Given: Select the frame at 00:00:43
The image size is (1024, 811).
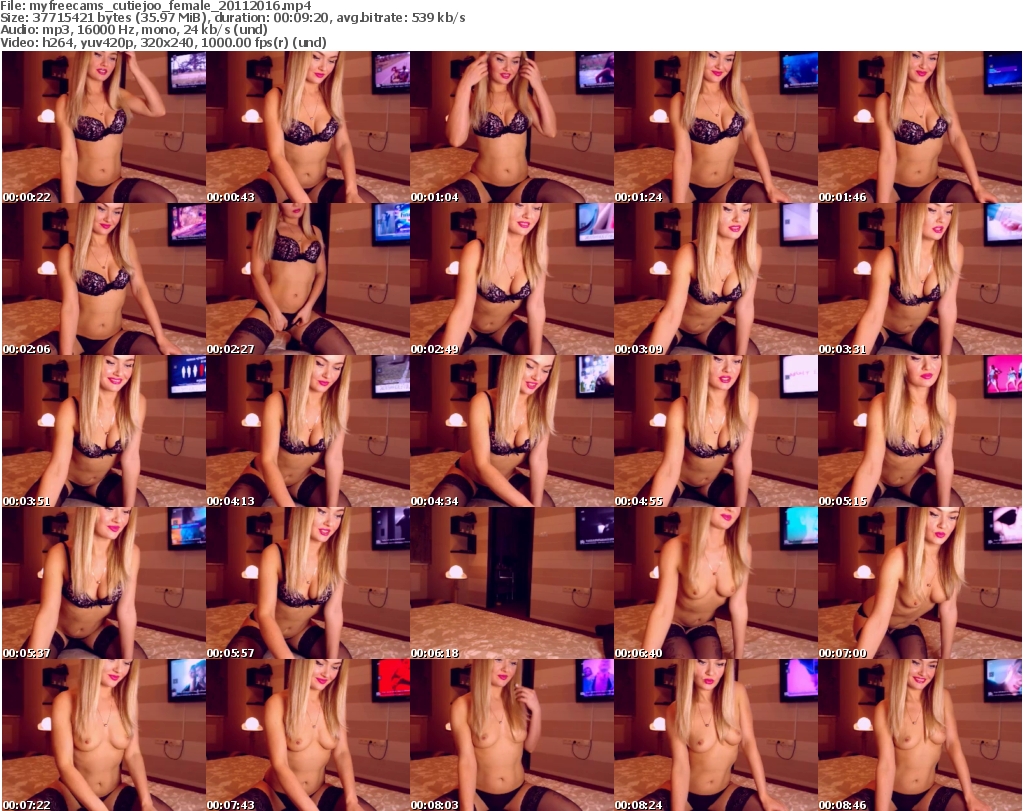Looking at the screenshot, I should tap(307, 127).
